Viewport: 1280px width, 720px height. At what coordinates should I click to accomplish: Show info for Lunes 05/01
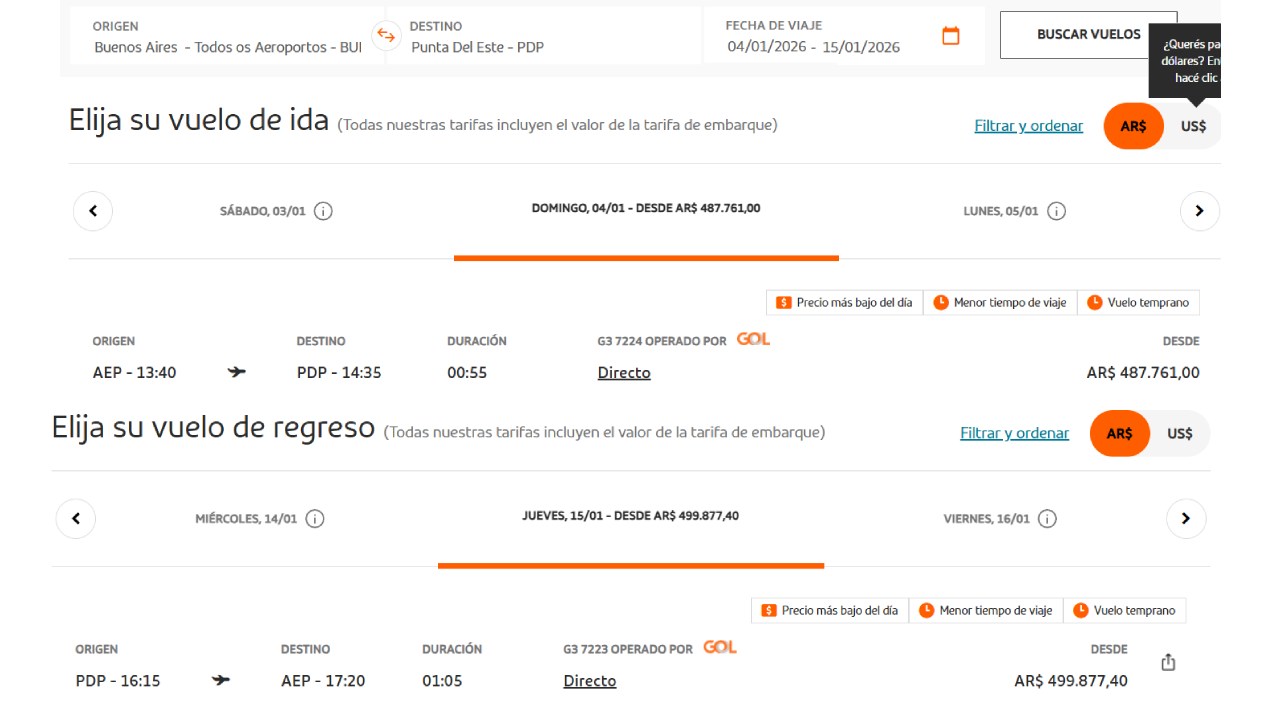pos(1056,211)
